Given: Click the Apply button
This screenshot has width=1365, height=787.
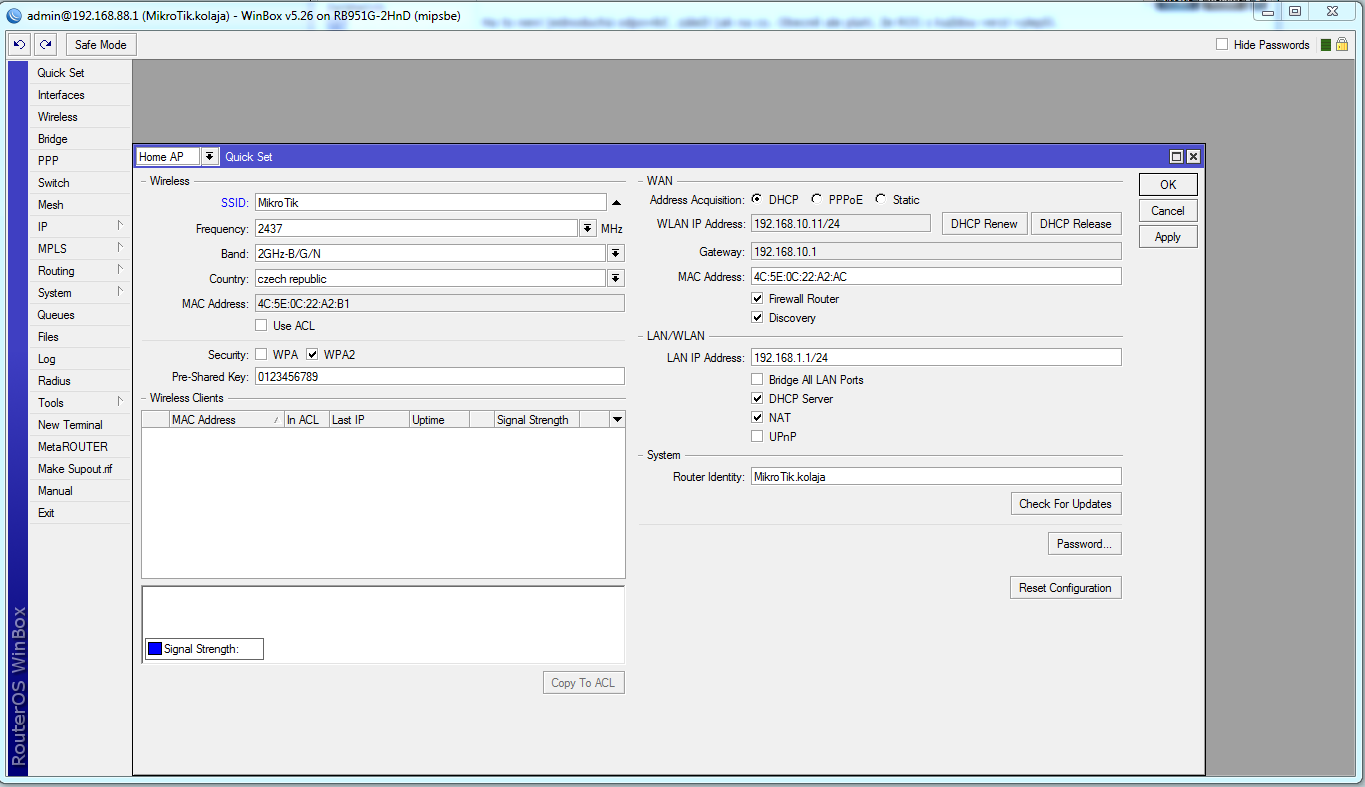Looking at the screenshot, I should tap(1168, 237).
